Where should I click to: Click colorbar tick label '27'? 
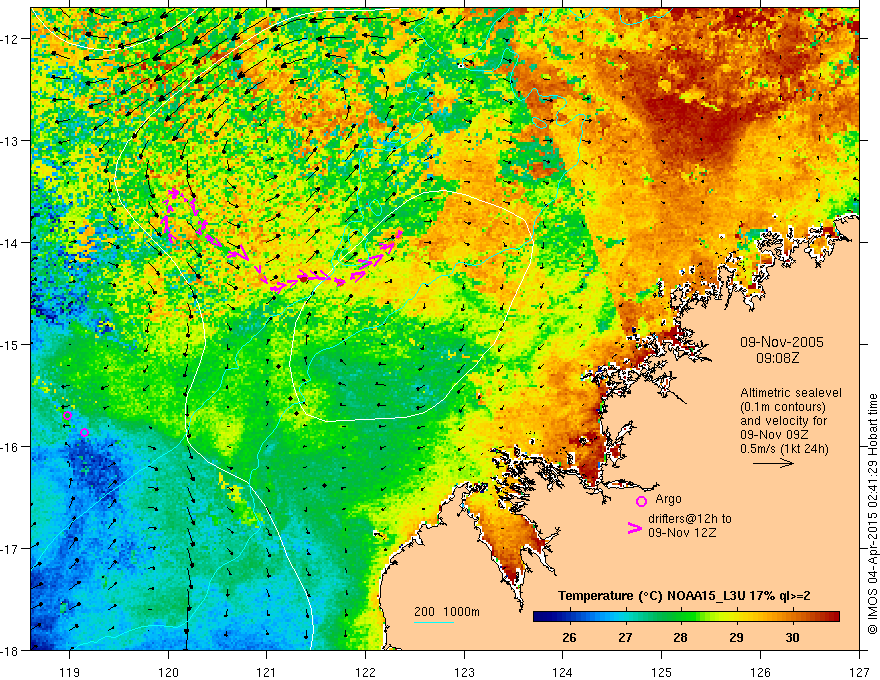625,638
